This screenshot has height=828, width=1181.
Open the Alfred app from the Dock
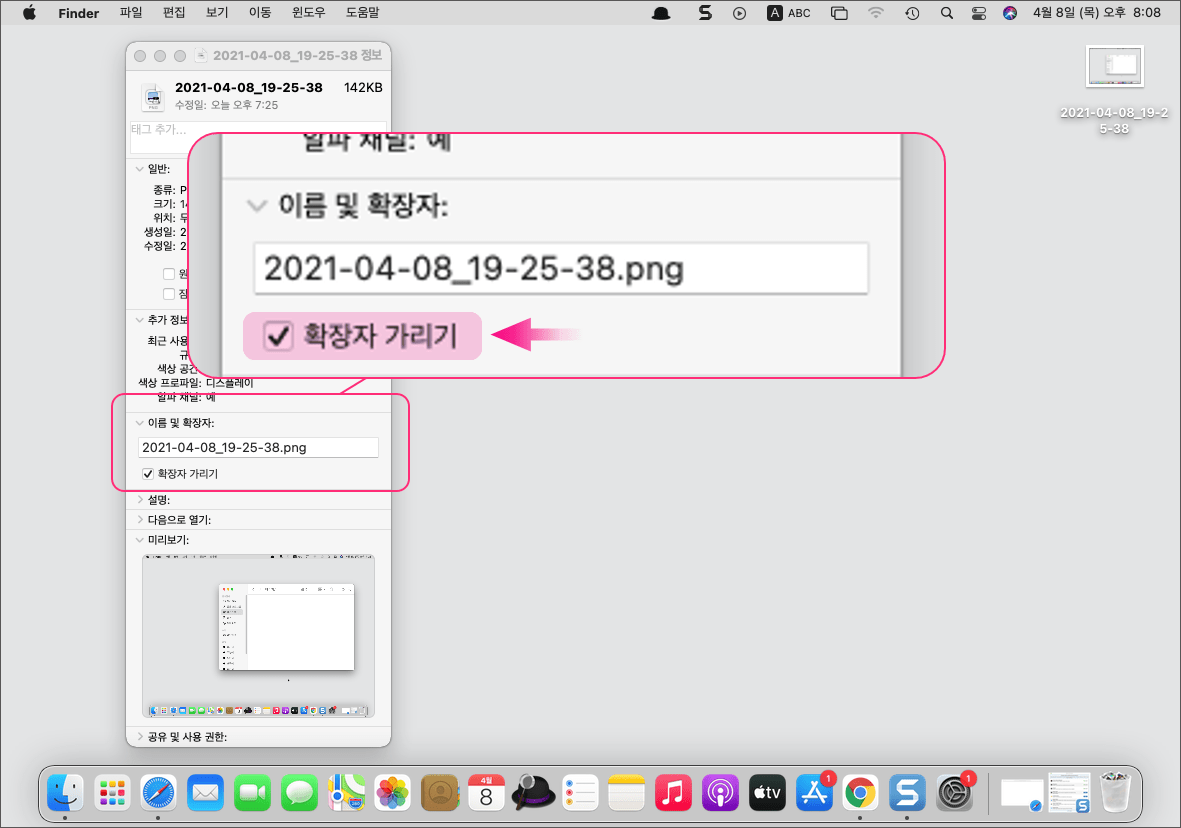pyautogui.click(x=533, y=792)
